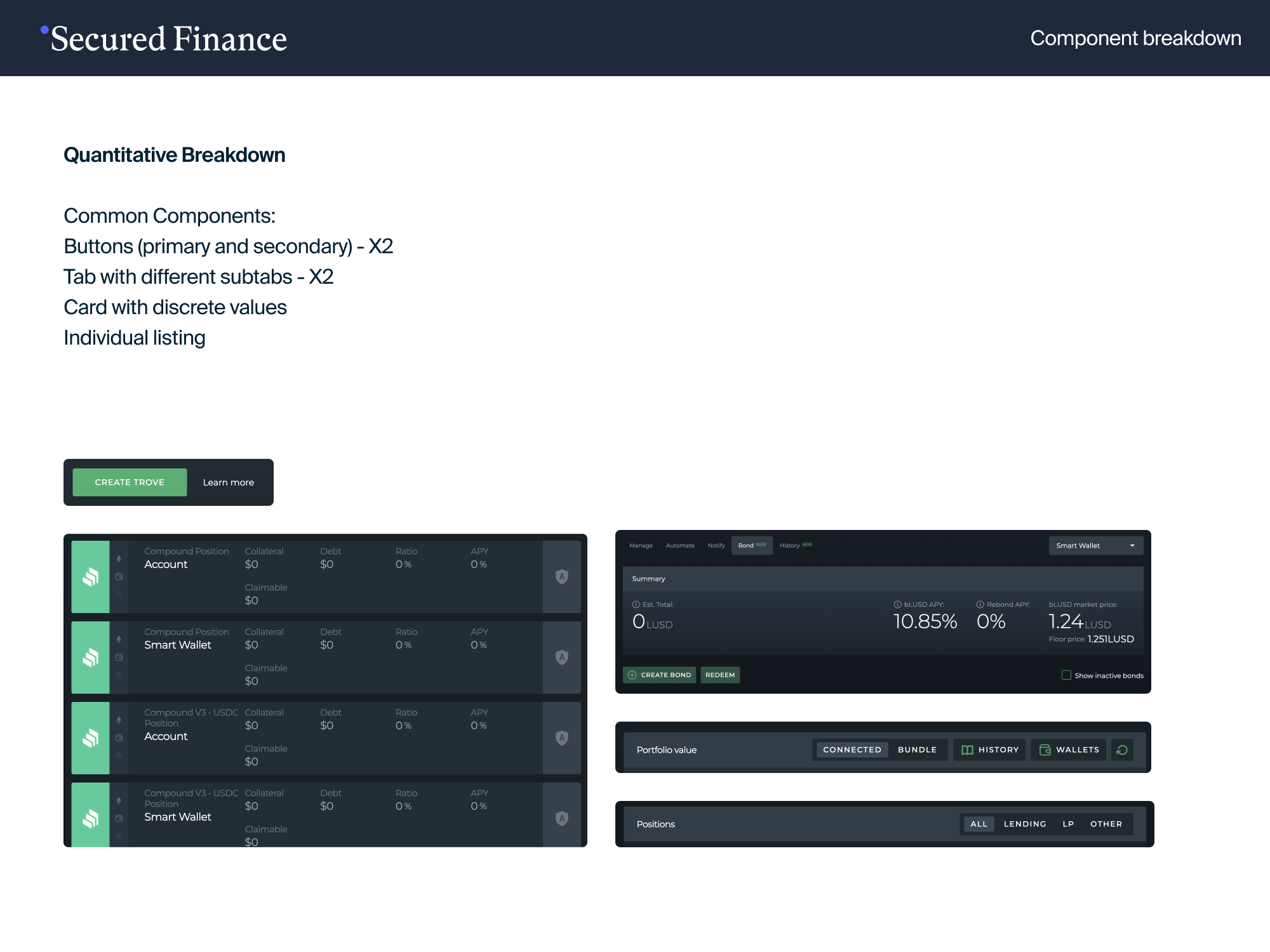Click Ethereum icon in V3 USDC Smart Wallet row

coord(119,801)
